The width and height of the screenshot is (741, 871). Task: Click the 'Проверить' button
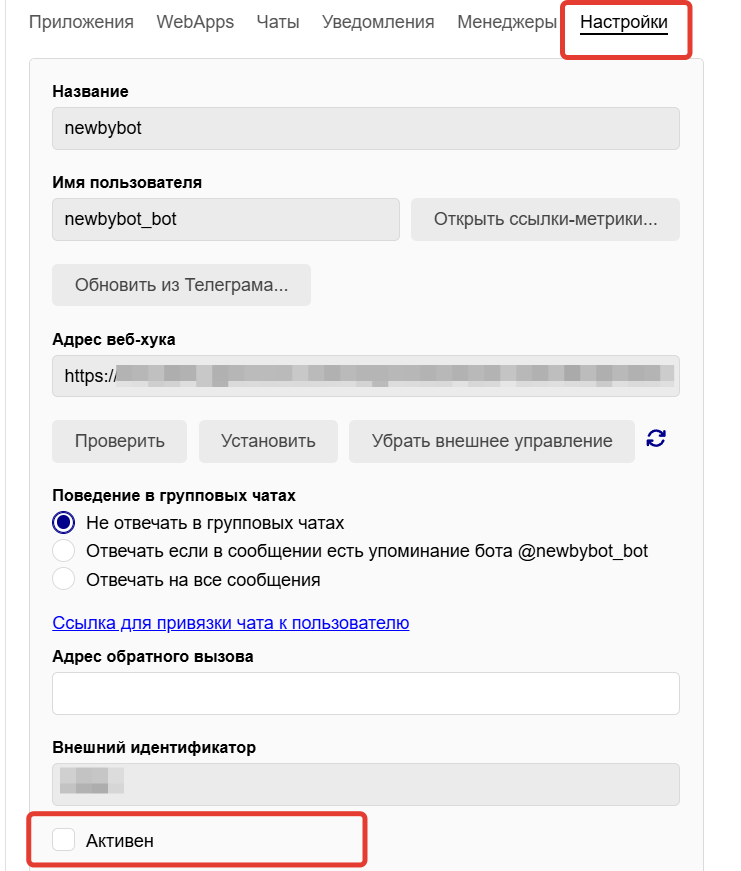[119, 440]
